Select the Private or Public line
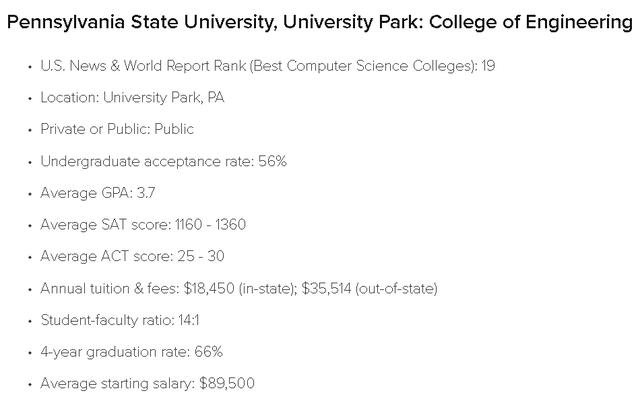The width and height of the screenshot is (640, 399). click(x=117, y=129)
